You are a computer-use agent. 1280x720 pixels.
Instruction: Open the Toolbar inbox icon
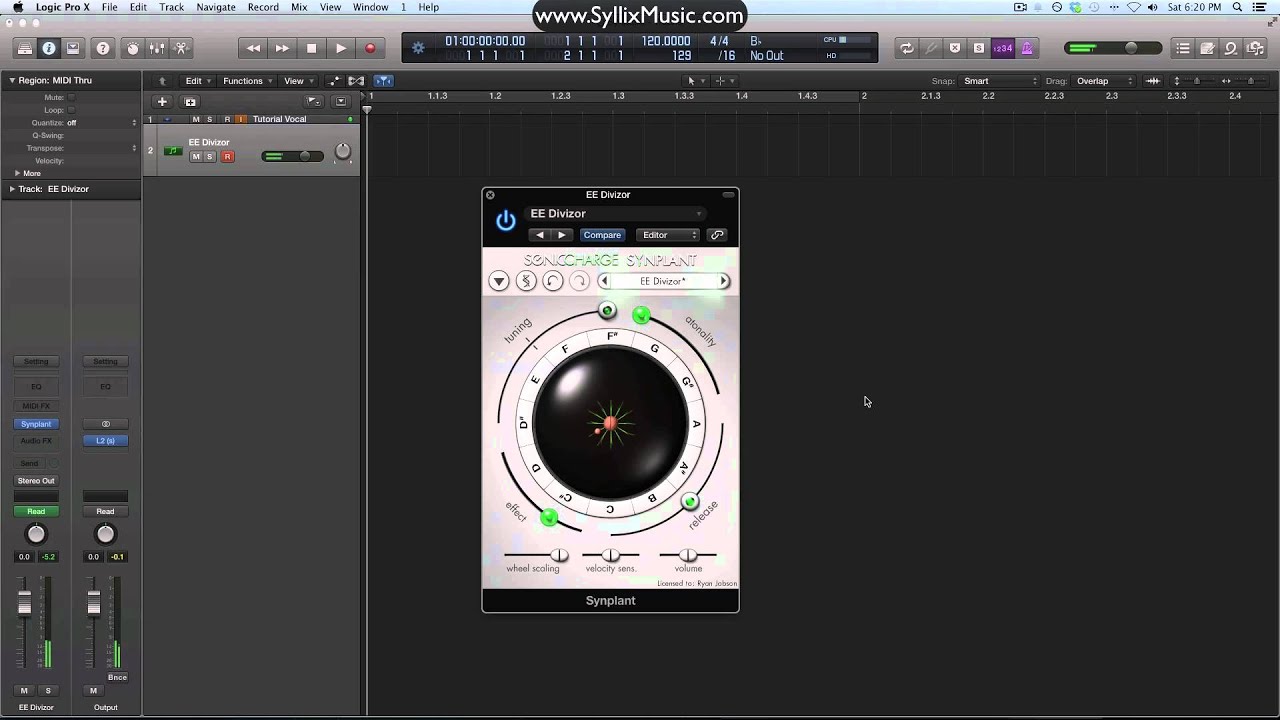[x=73, y=48]
